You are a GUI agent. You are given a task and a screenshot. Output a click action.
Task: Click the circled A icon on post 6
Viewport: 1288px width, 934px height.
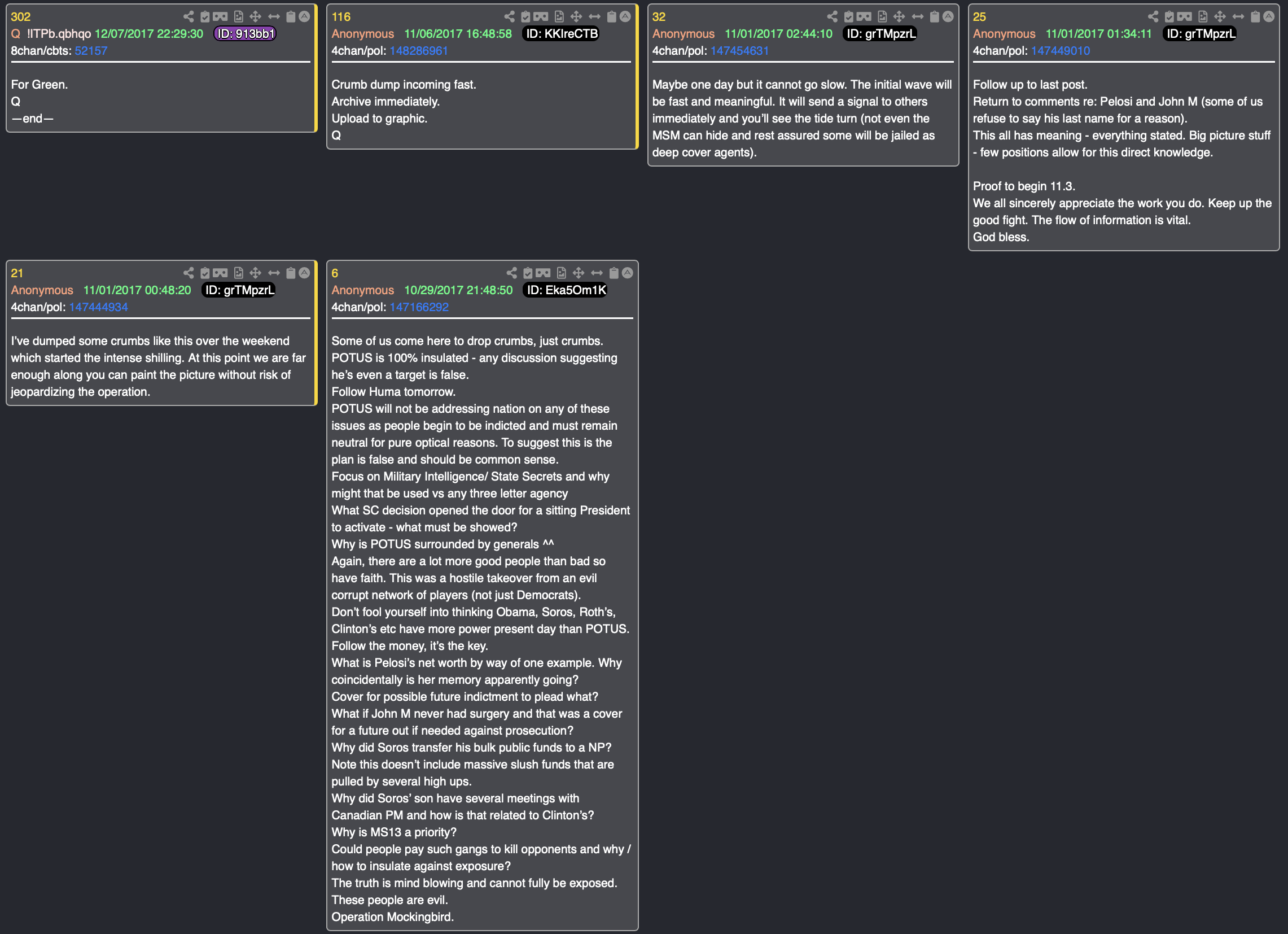[628, 273]
